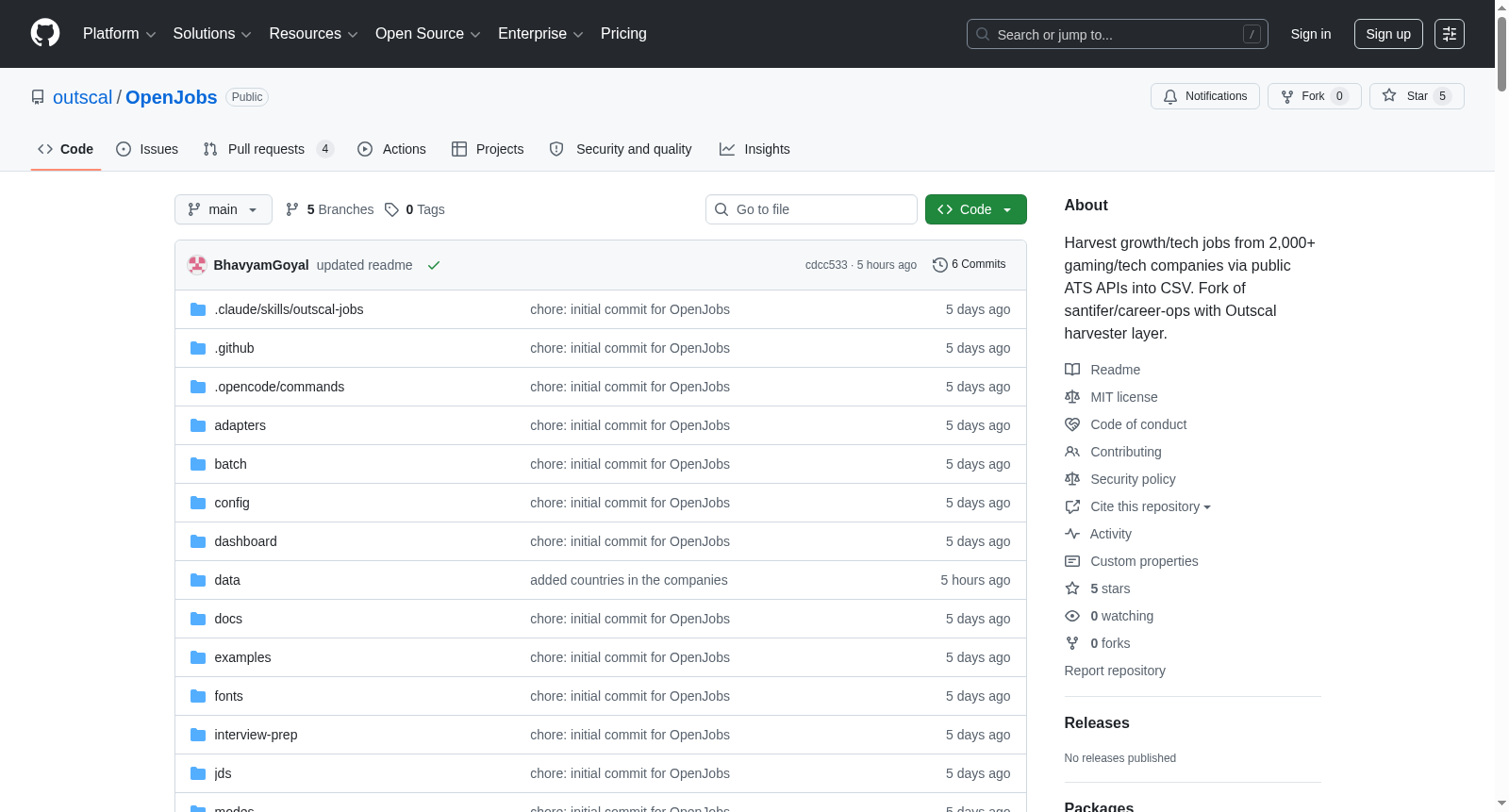Screen dimensions: 1509x812
Task: Open the appearance settings icon button
Action: 1450,34
